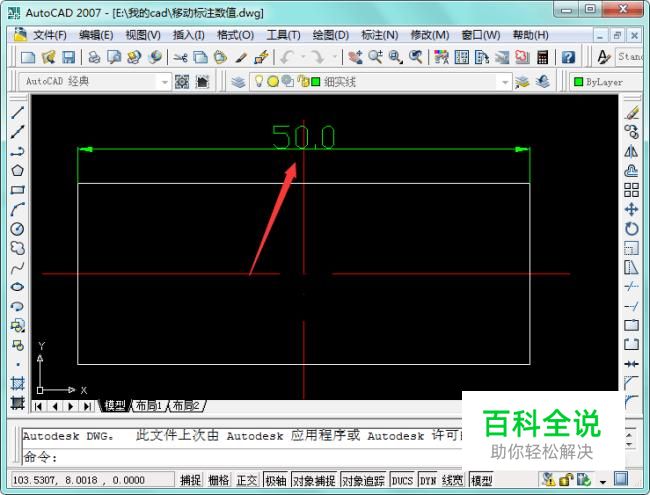Click the Help question mark icon
This screenshot has width=650, height=495.
568,57
